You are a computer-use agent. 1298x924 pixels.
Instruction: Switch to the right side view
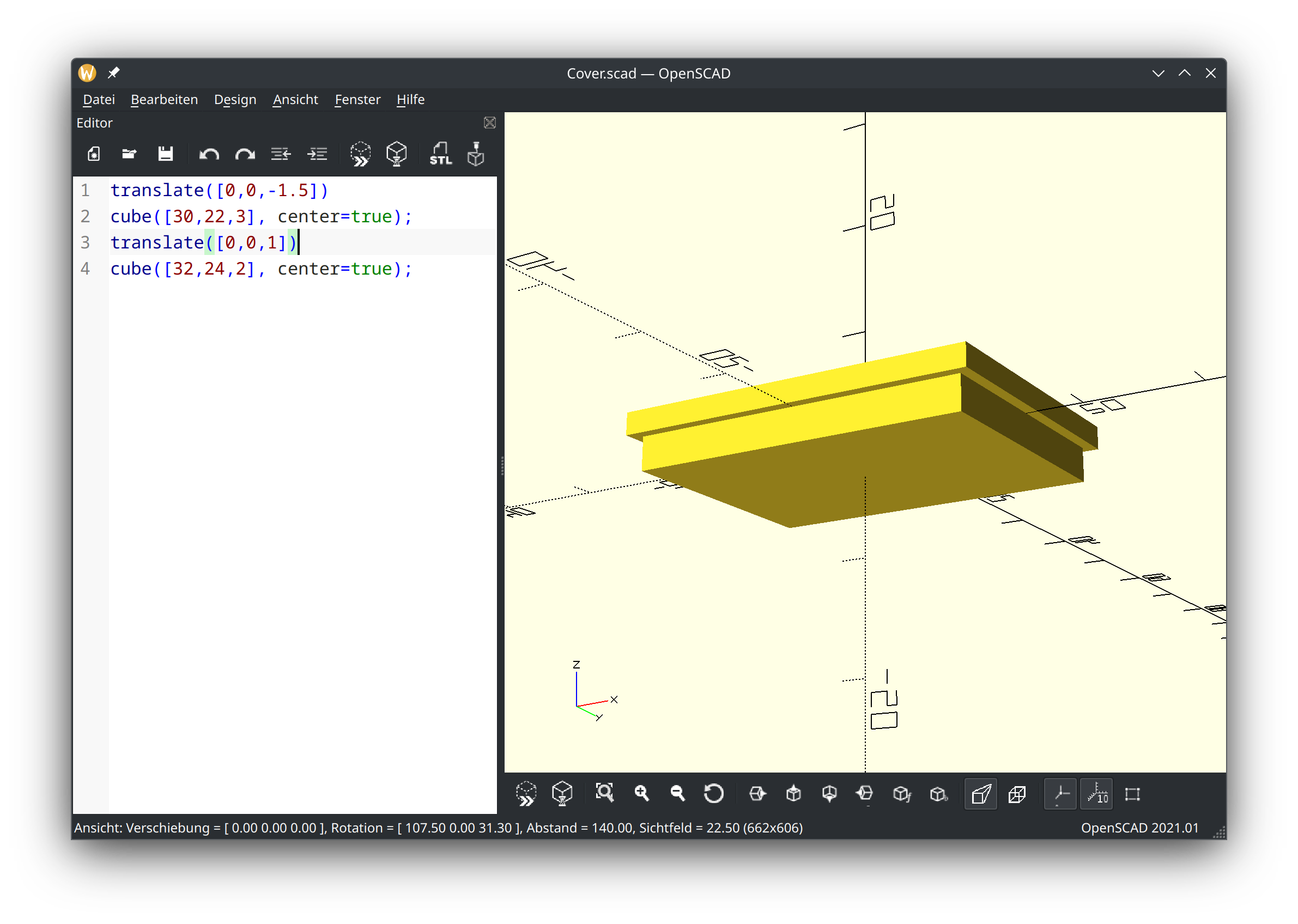pos(758,794)
